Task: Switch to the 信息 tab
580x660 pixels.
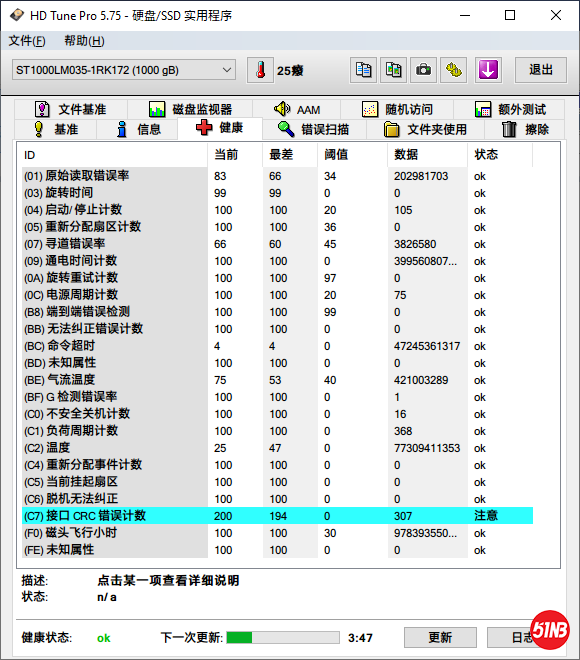Action: point(138,129)
